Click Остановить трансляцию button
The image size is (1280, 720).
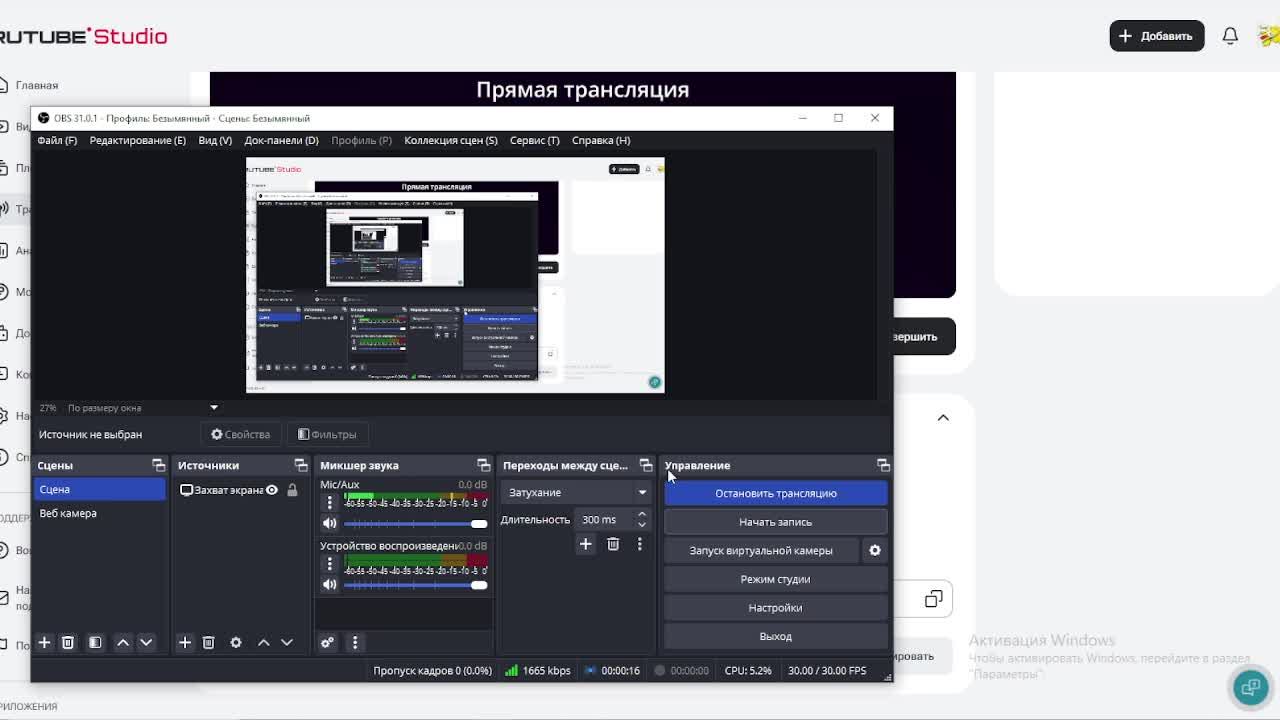pos(775,493)
